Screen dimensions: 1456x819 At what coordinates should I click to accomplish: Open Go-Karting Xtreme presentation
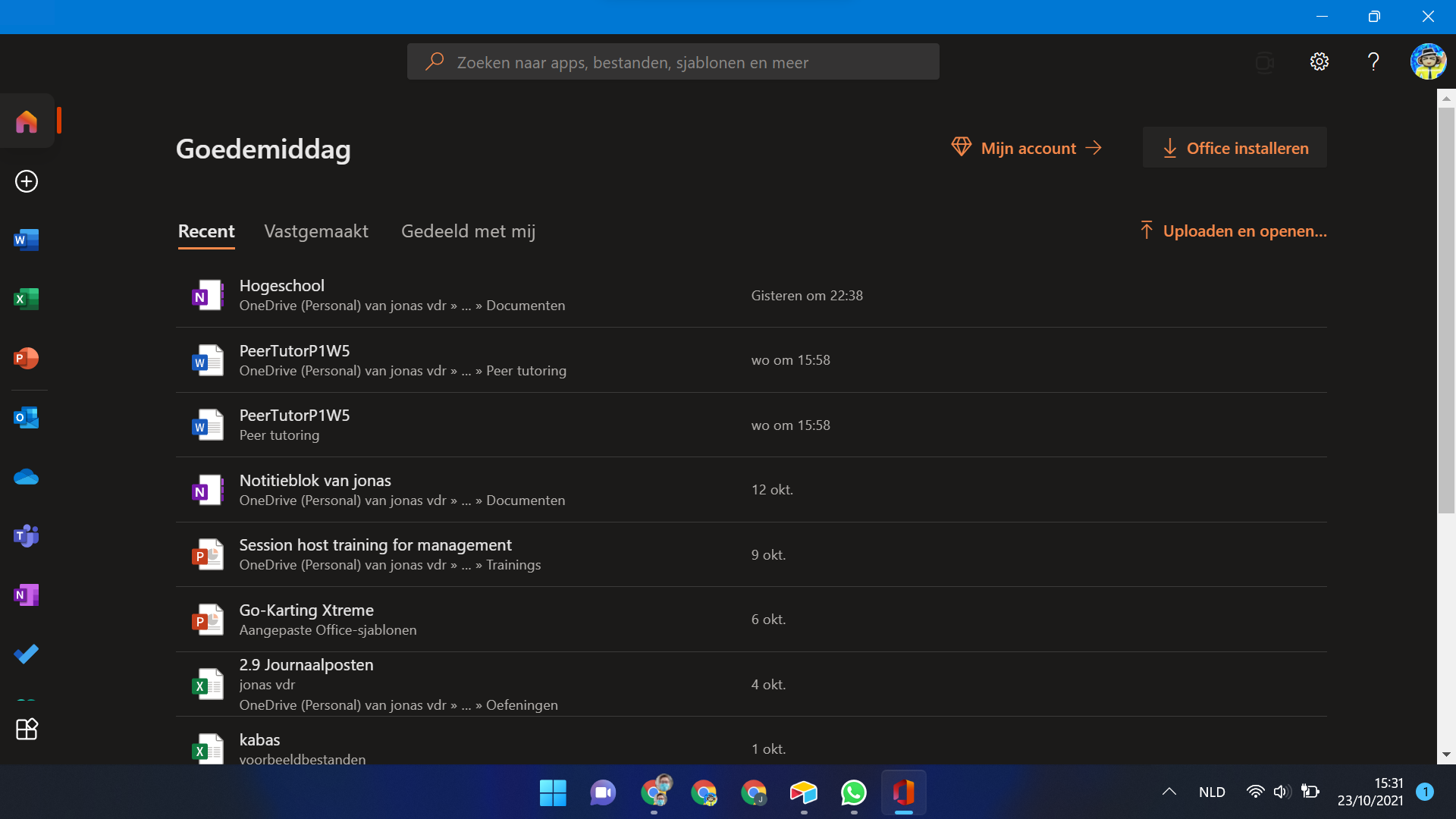pyautogui.click(x=306, y=610)
